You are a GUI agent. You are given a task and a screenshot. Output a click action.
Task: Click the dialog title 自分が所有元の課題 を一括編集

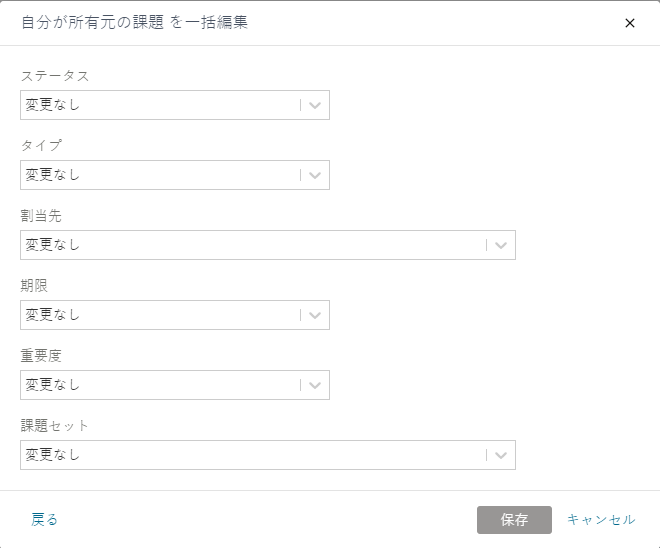tap(134, 22)
